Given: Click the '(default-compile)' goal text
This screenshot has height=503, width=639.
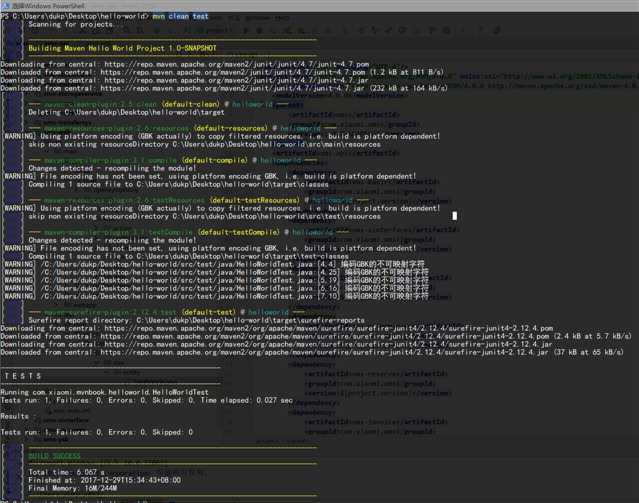Looking at the screenshot, I should (215, 160).
